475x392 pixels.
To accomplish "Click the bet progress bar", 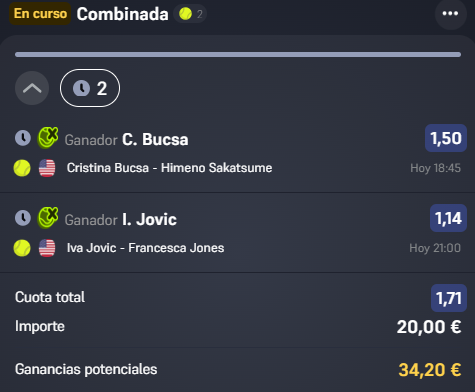I will (238, 54).
